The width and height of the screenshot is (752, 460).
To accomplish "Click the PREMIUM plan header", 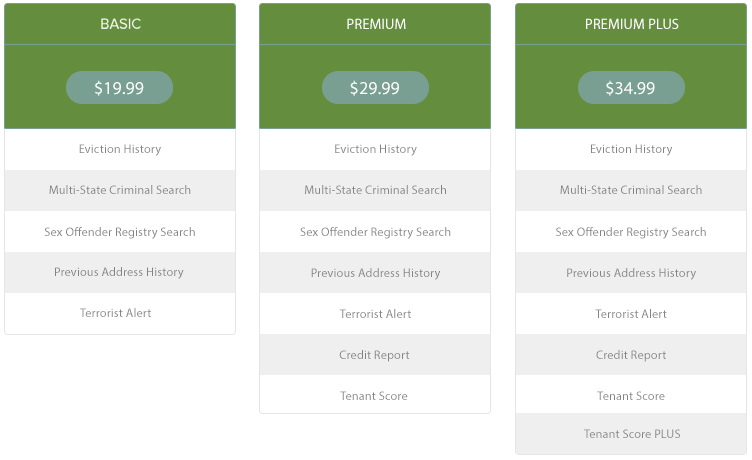I will pos(375,24).
